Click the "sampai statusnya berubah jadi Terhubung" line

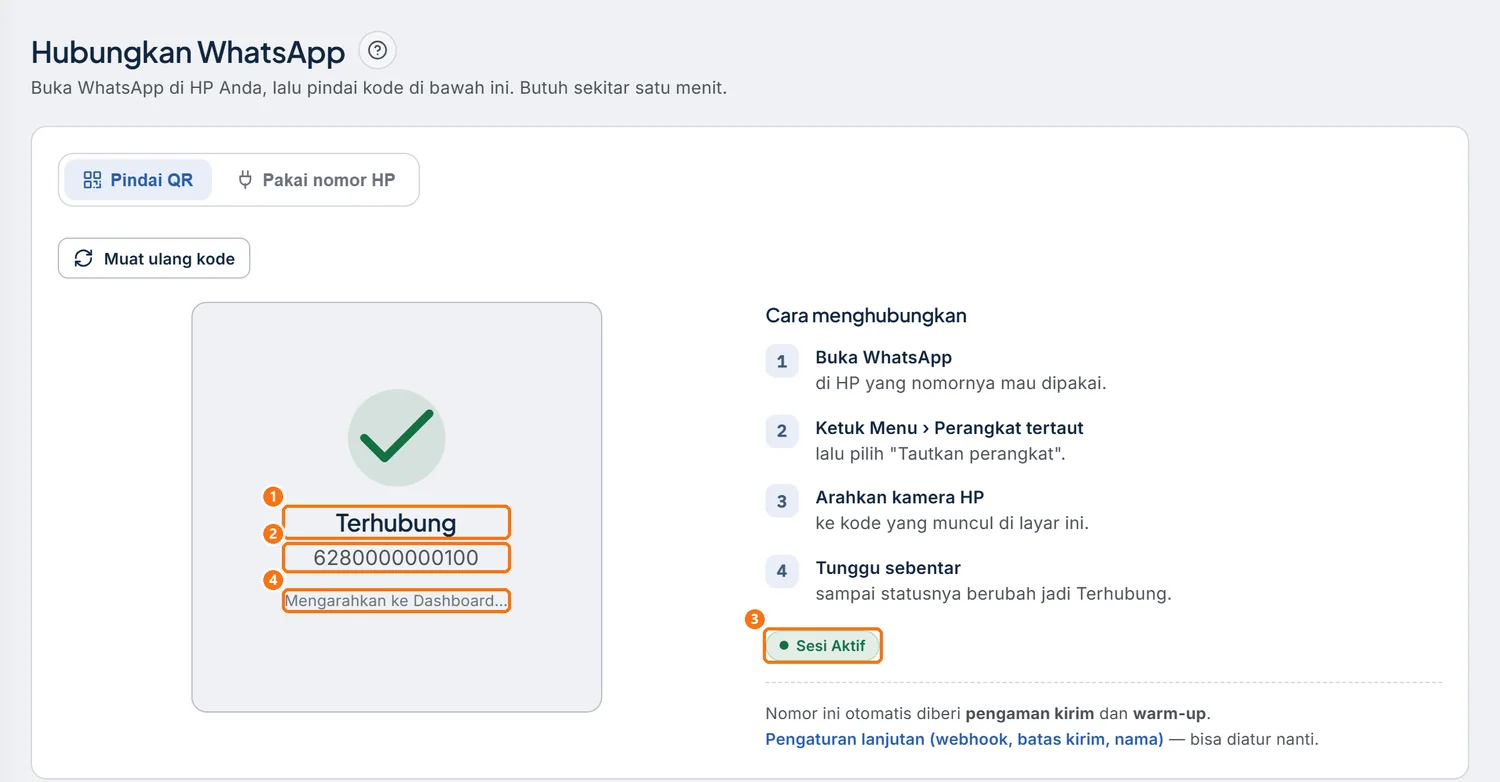pos(993,594)
